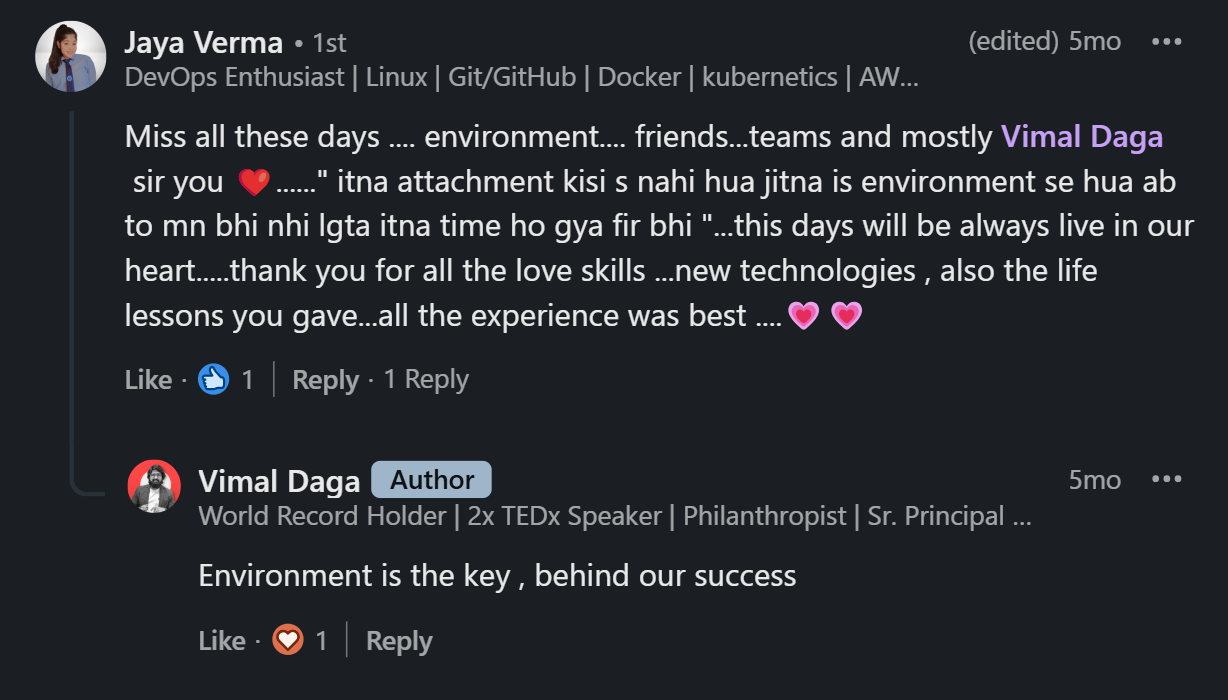Reply to Vimal Daga's comment
The width and height of the screenshot is (1228, 700).
tap(399, 641)
